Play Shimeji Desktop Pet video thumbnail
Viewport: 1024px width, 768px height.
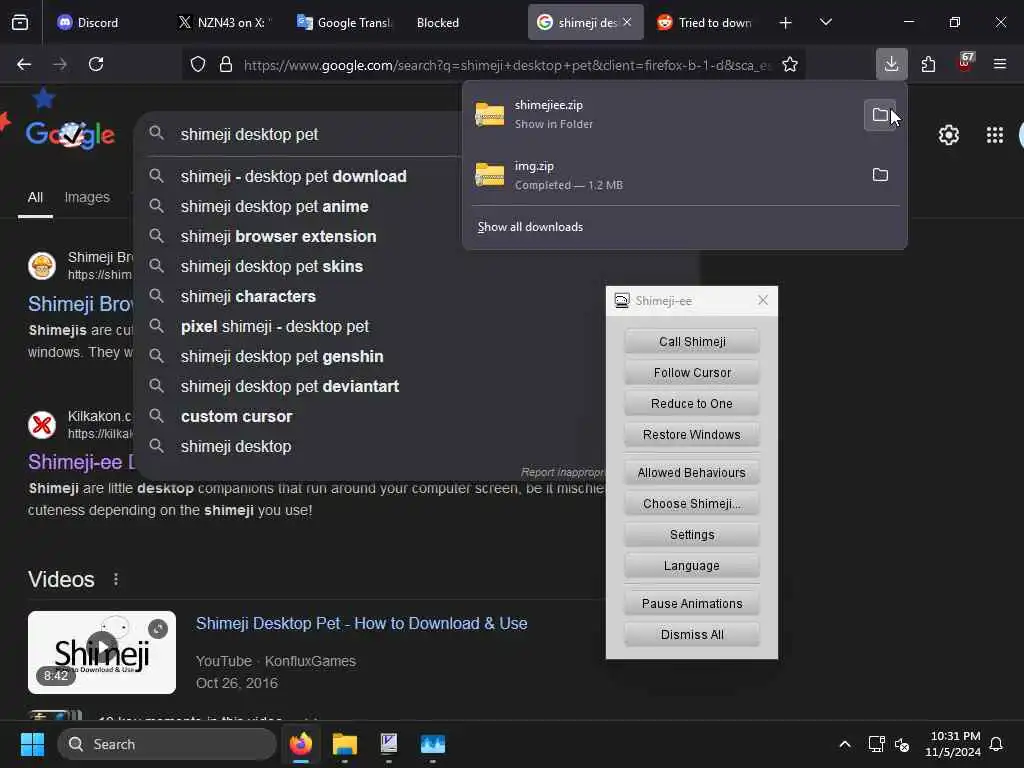[102, 652]
